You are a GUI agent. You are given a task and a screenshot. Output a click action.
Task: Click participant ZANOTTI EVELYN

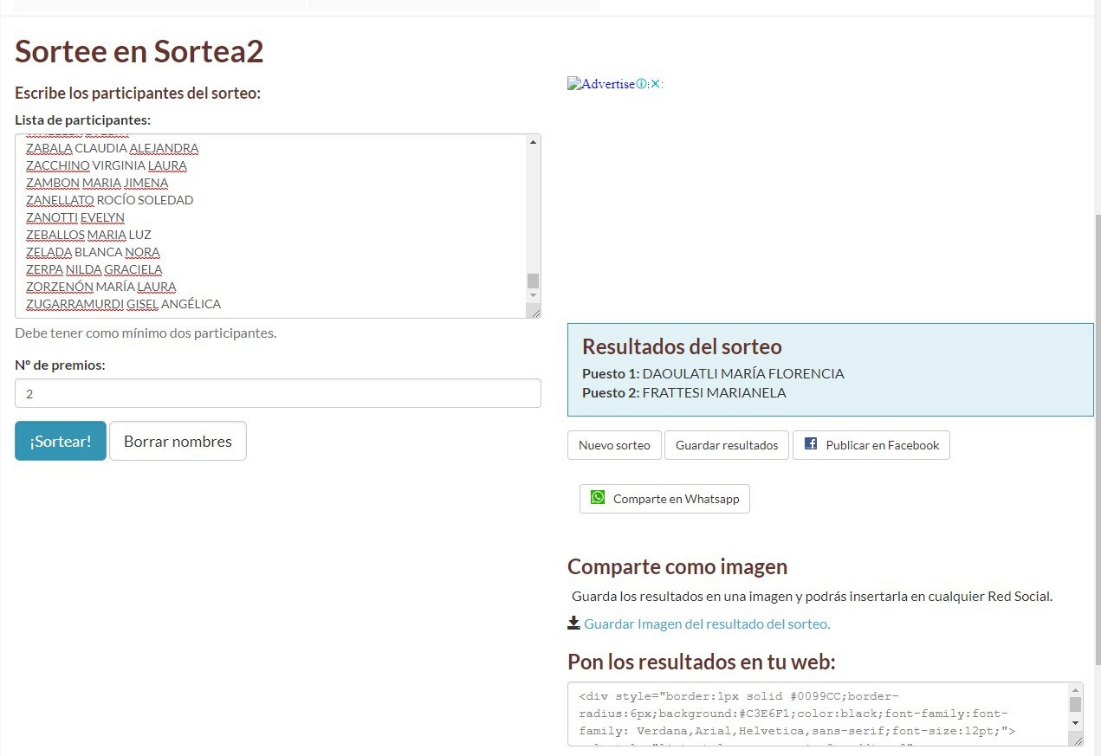click(75, 218)
